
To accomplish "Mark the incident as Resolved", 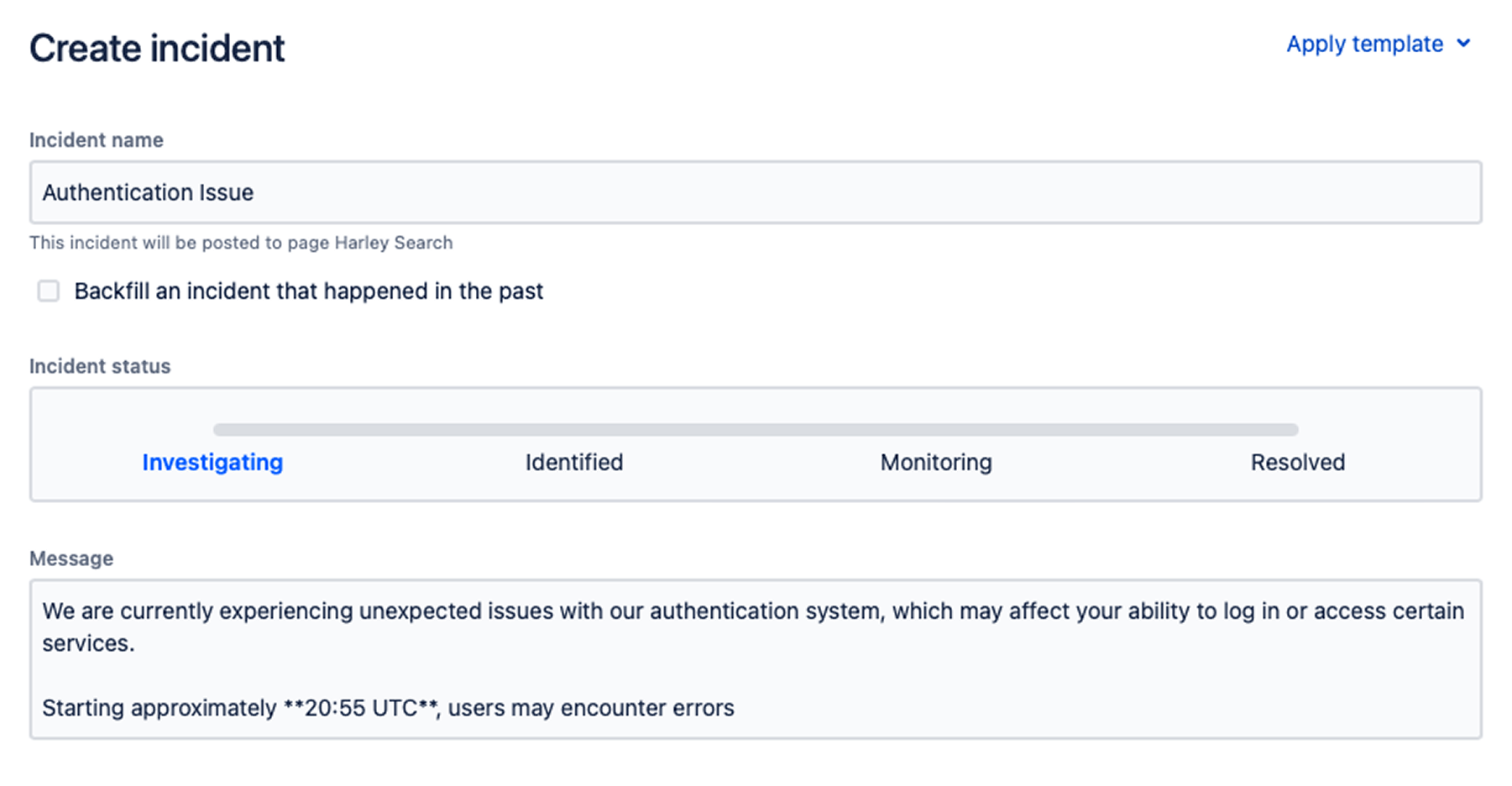I will (1297, 462).
